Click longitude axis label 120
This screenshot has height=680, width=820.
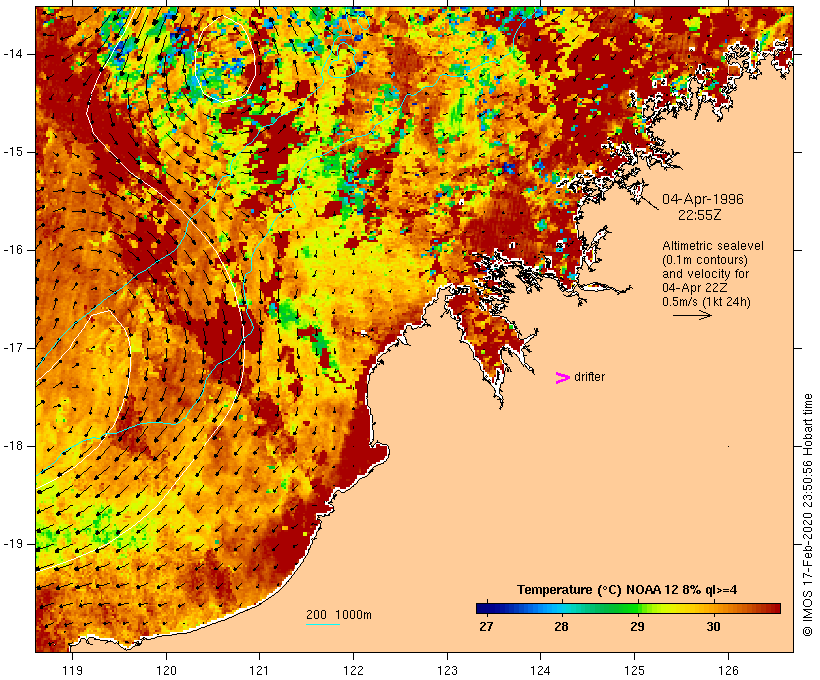point(166,671)
